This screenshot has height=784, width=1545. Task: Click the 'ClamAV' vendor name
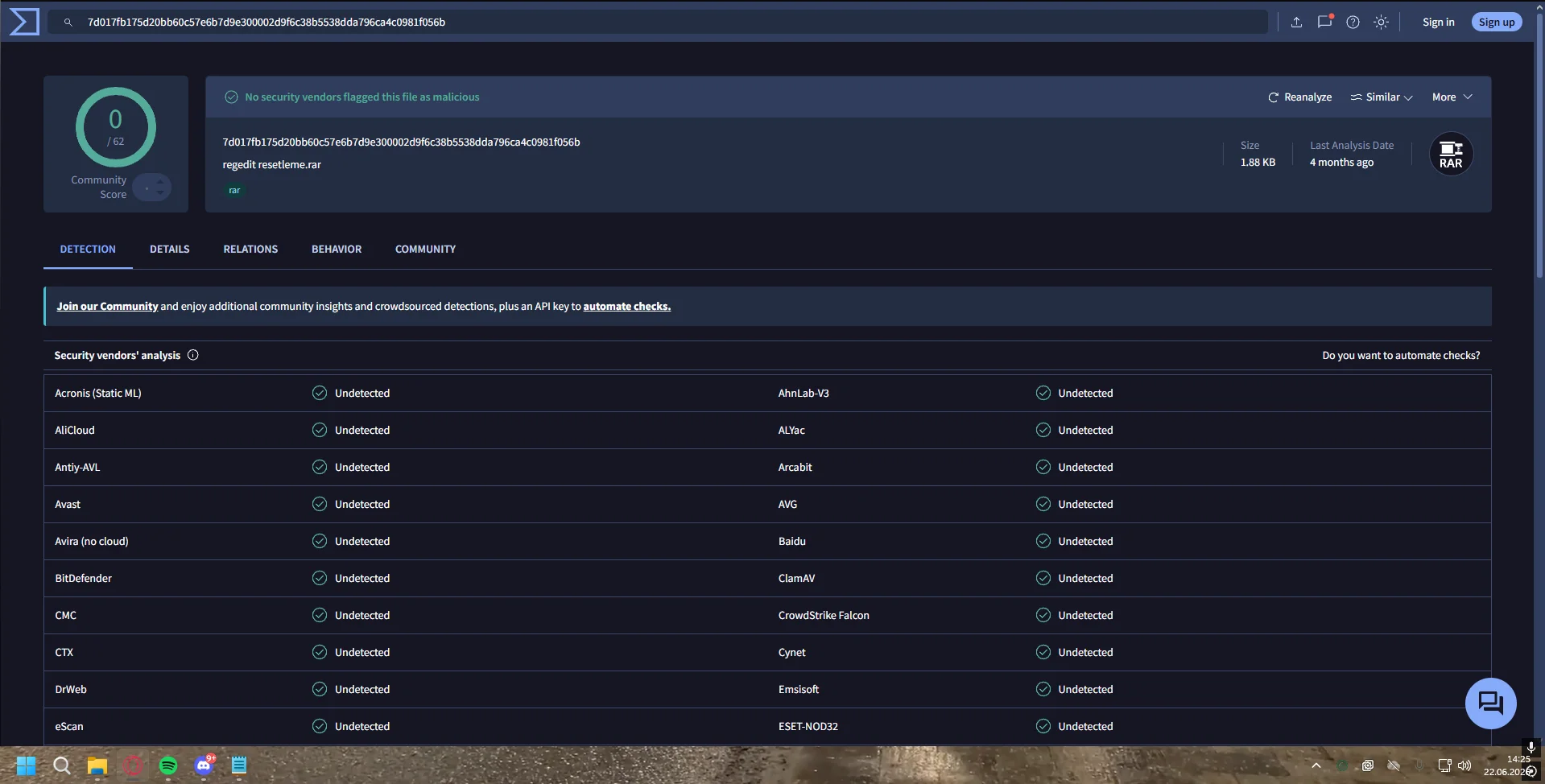pos(796,579)
